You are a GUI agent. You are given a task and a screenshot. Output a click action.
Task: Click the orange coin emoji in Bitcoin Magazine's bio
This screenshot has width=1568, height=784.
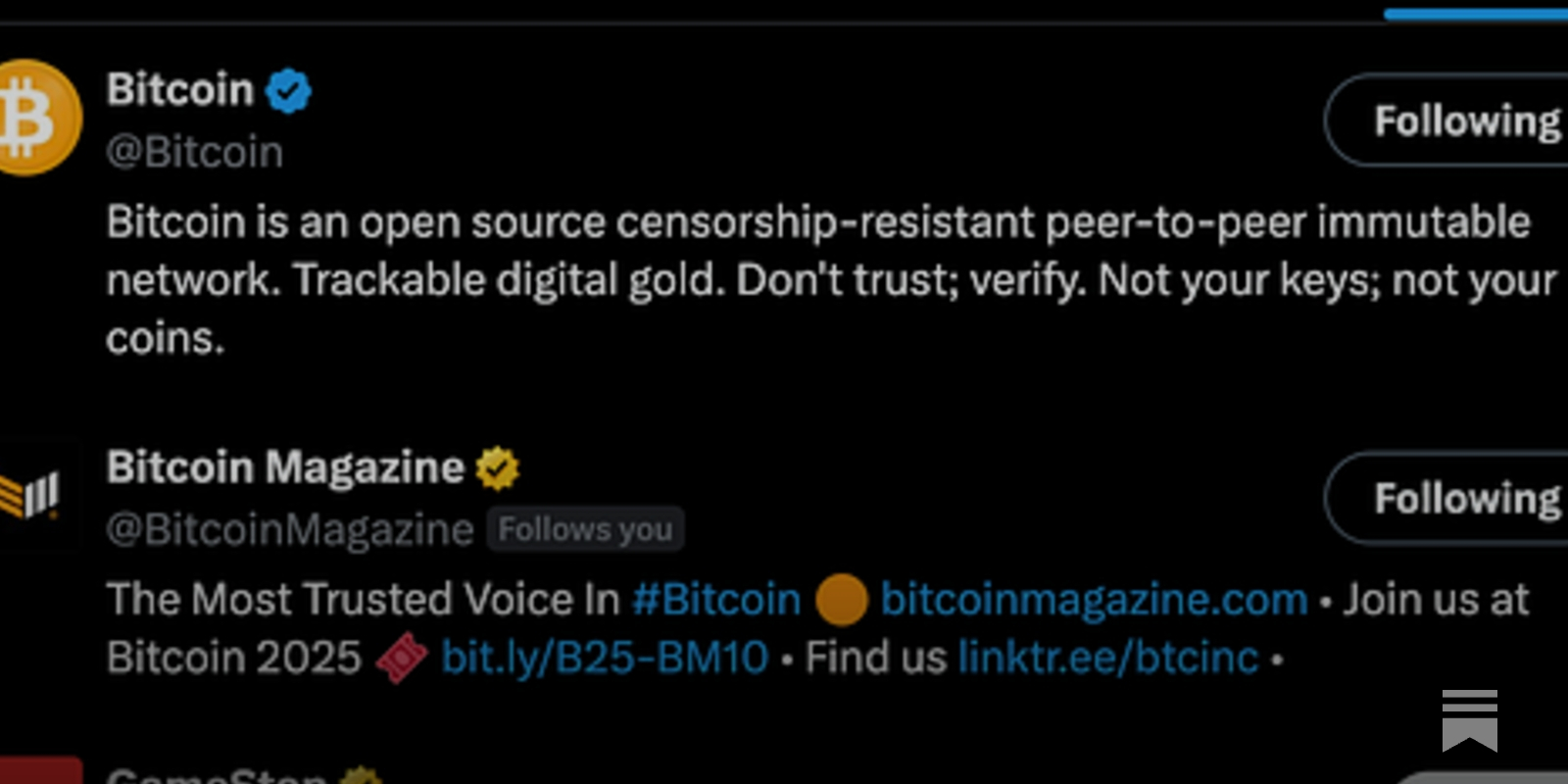(840, 599)
